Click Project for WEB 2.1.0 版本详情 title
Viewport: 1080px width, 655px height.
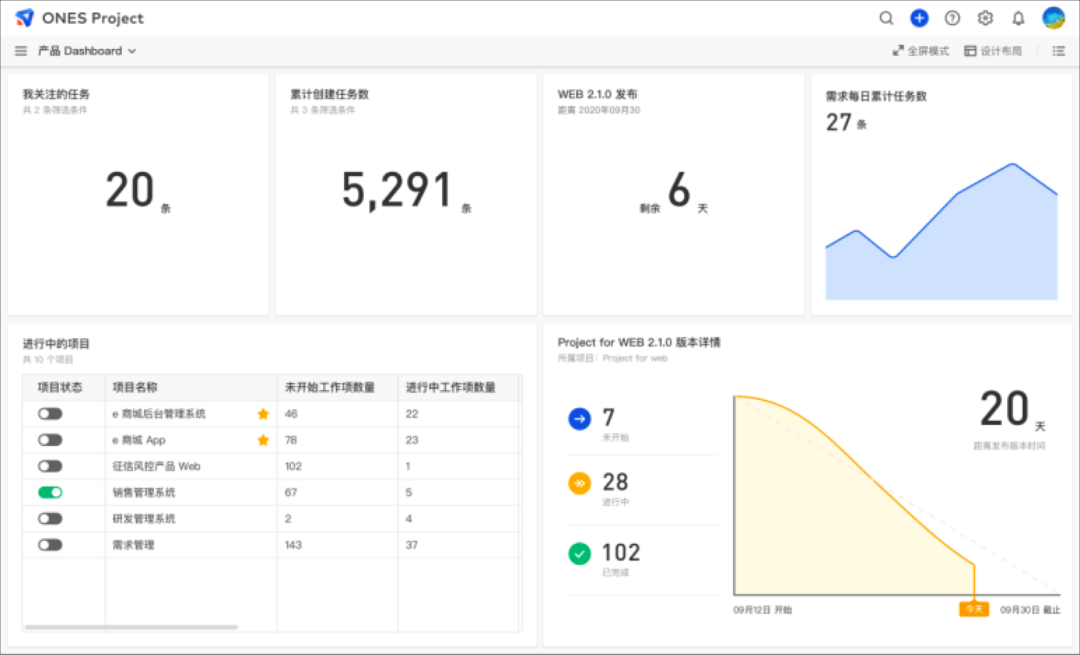pyautogui.click(x=638, y=342)
